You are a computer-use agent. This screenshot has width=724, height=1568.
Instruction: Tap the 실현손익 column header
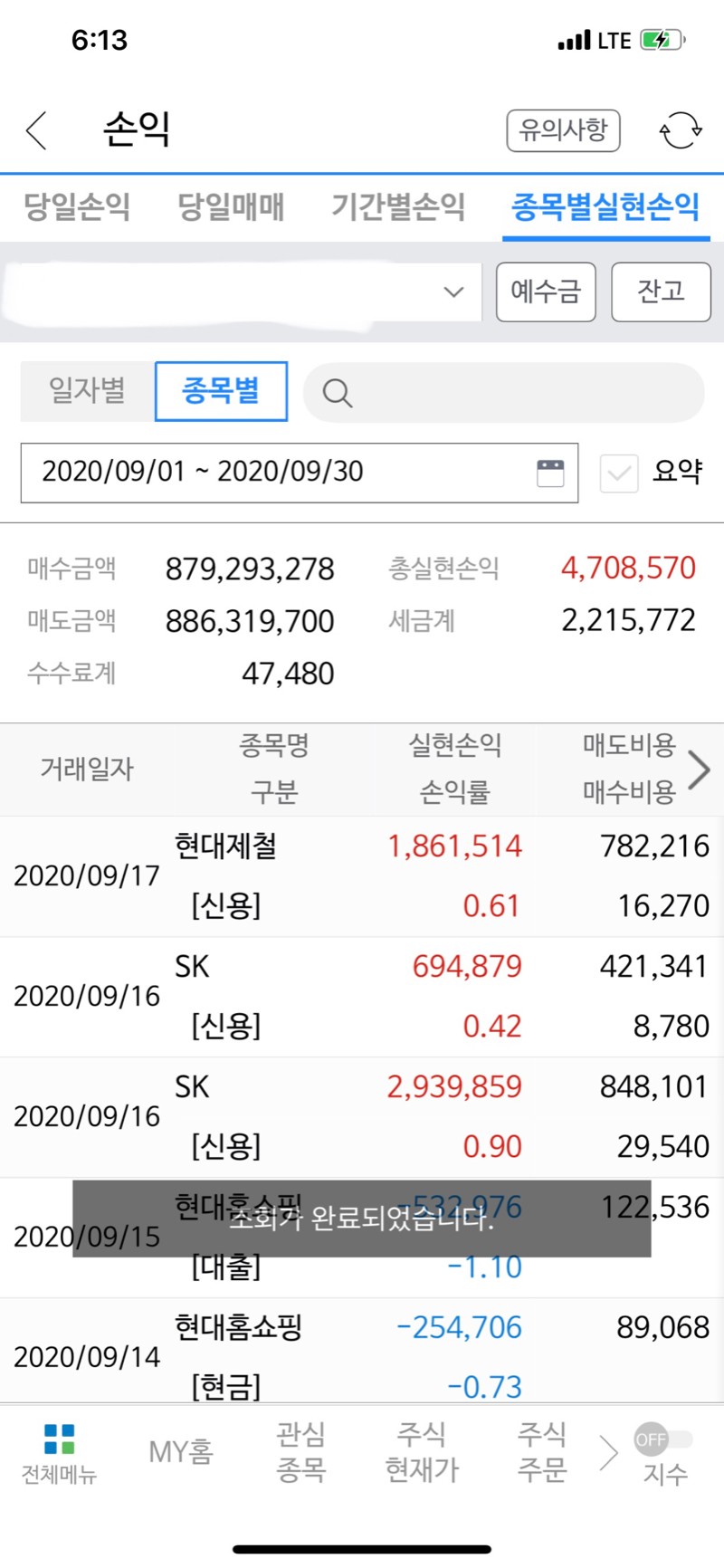pos(454,746)
